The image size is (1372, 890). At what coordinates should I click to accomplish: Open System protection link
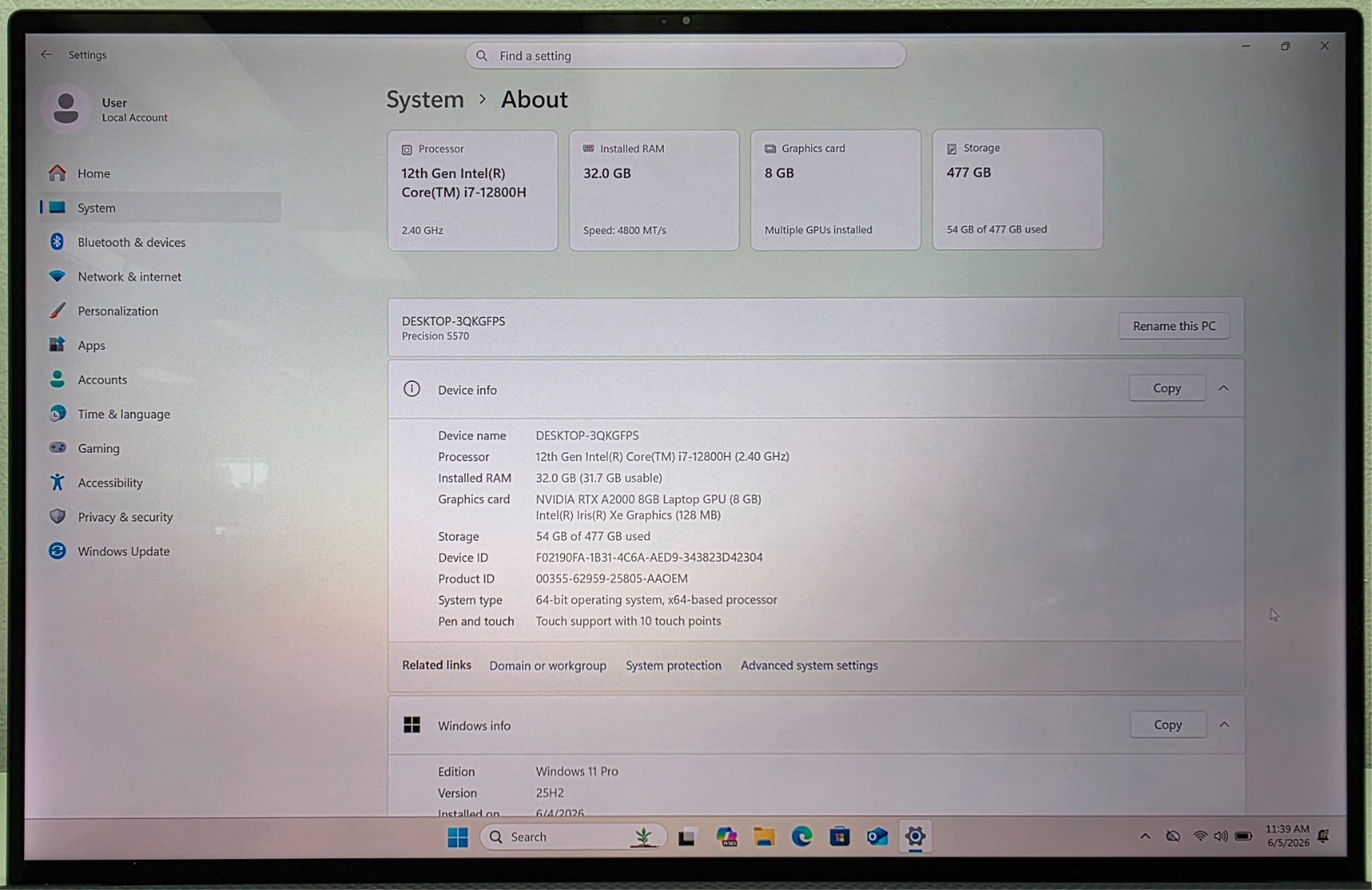click(x=673, y=665)
